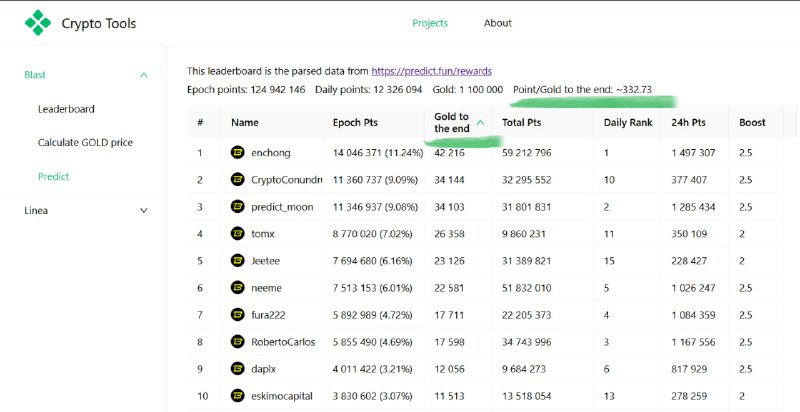800x412 pixels.
Task: Open the About nav tab
Action: coord(497,23)
